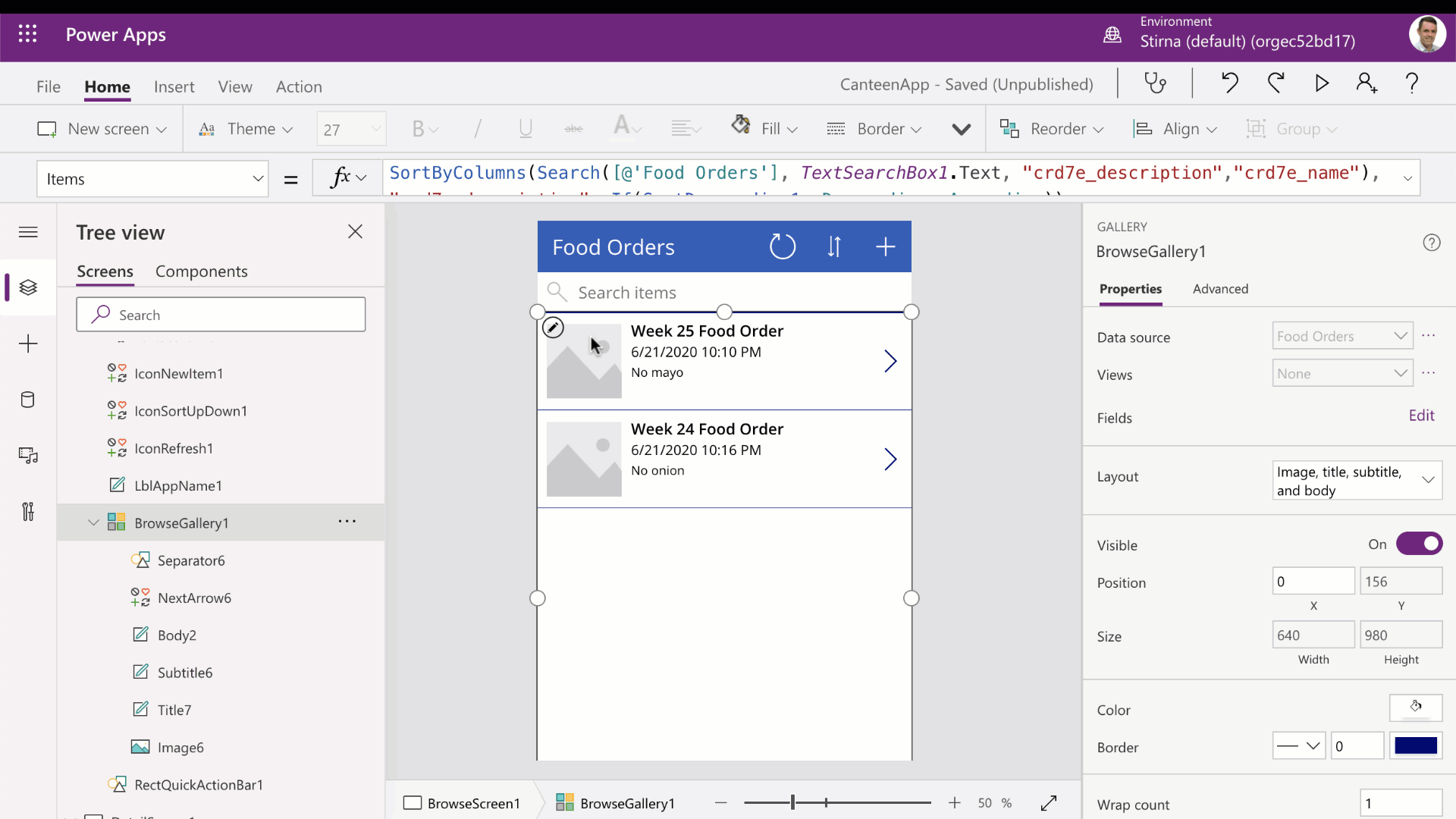Open the Data source Food Orders dropdown

1342,336
